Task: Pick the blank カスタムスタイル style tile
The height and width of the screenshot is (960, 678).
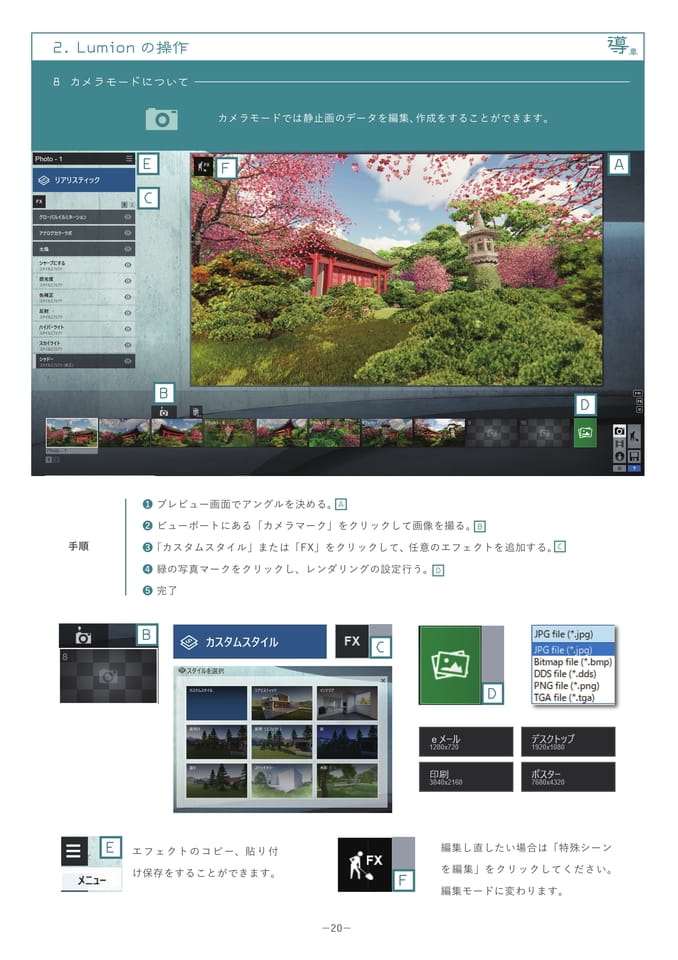Action: 217,703
